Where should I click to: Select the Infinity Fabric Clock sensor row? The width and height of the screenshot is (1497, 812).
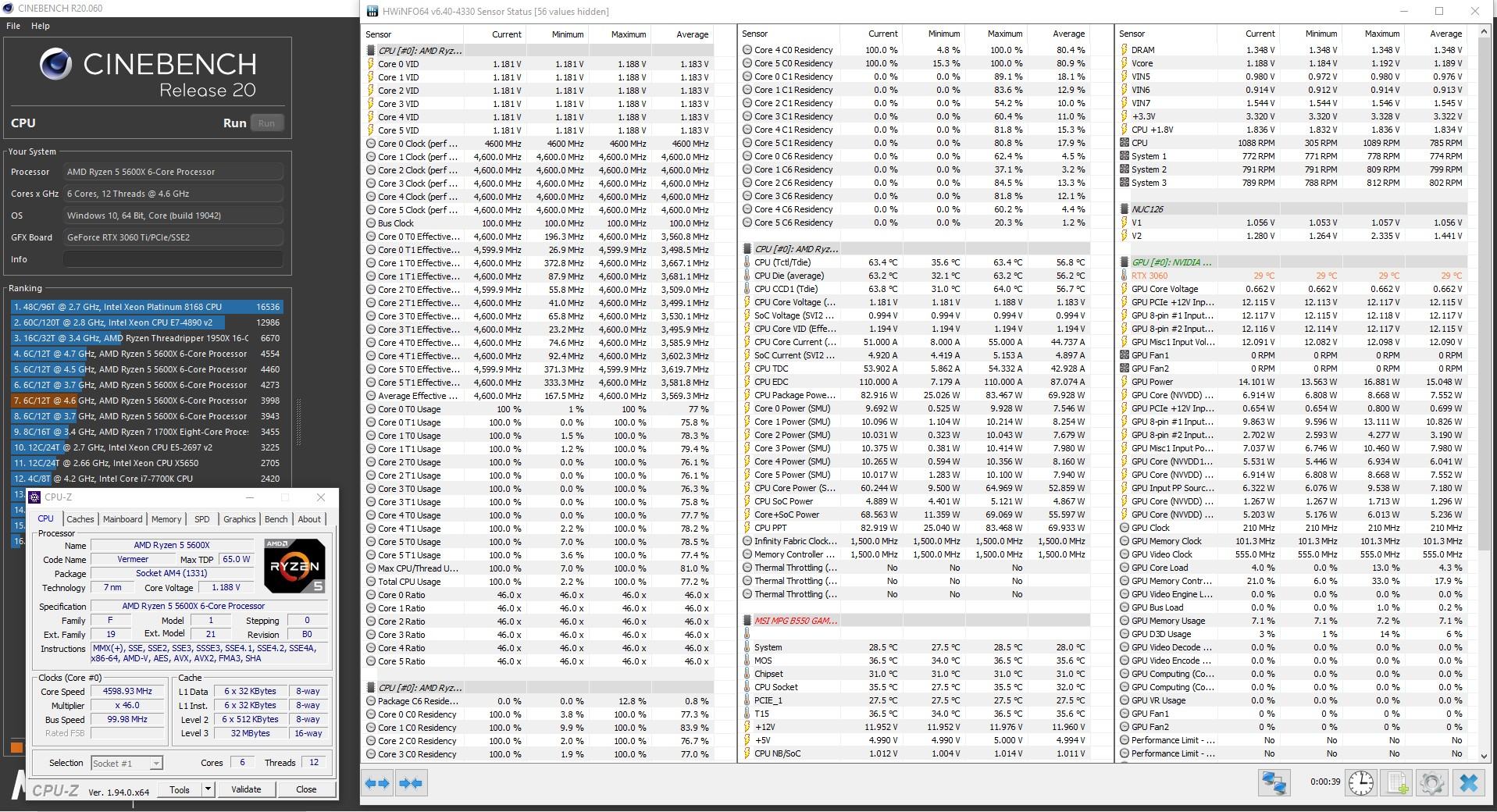coord(914,541)
